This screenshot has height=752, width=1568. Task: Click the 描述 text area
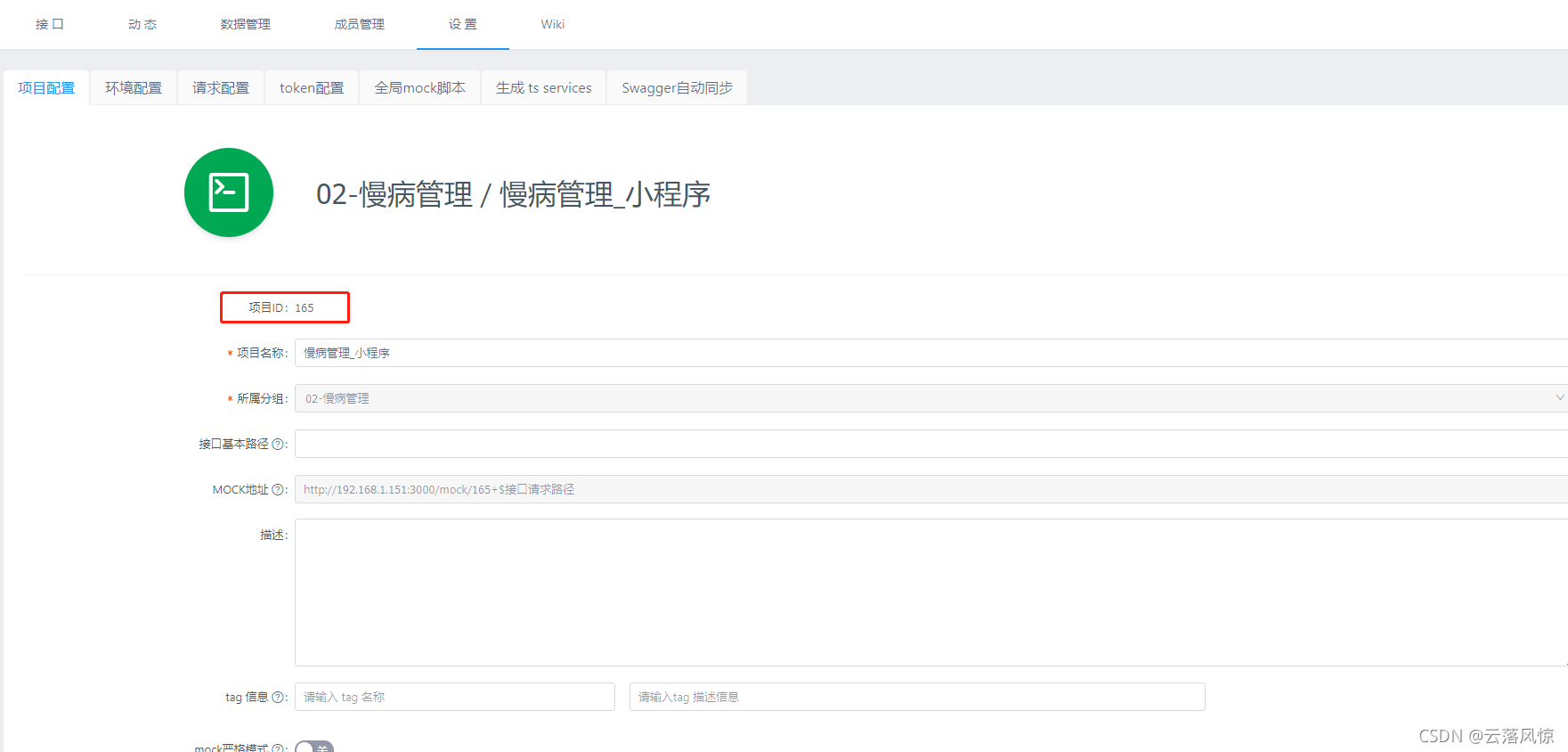pyautogui.click(x=931, y=593)
